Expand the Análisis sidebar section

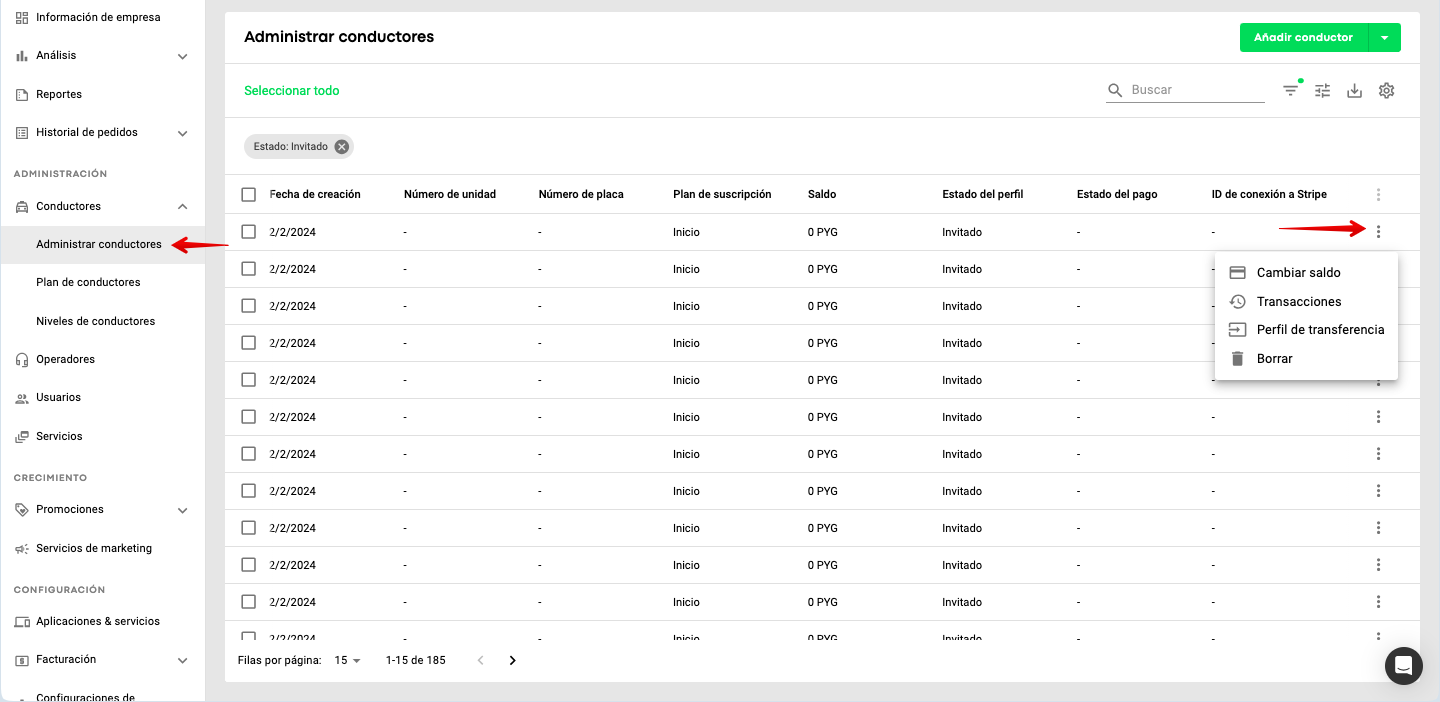pos(182,56)
